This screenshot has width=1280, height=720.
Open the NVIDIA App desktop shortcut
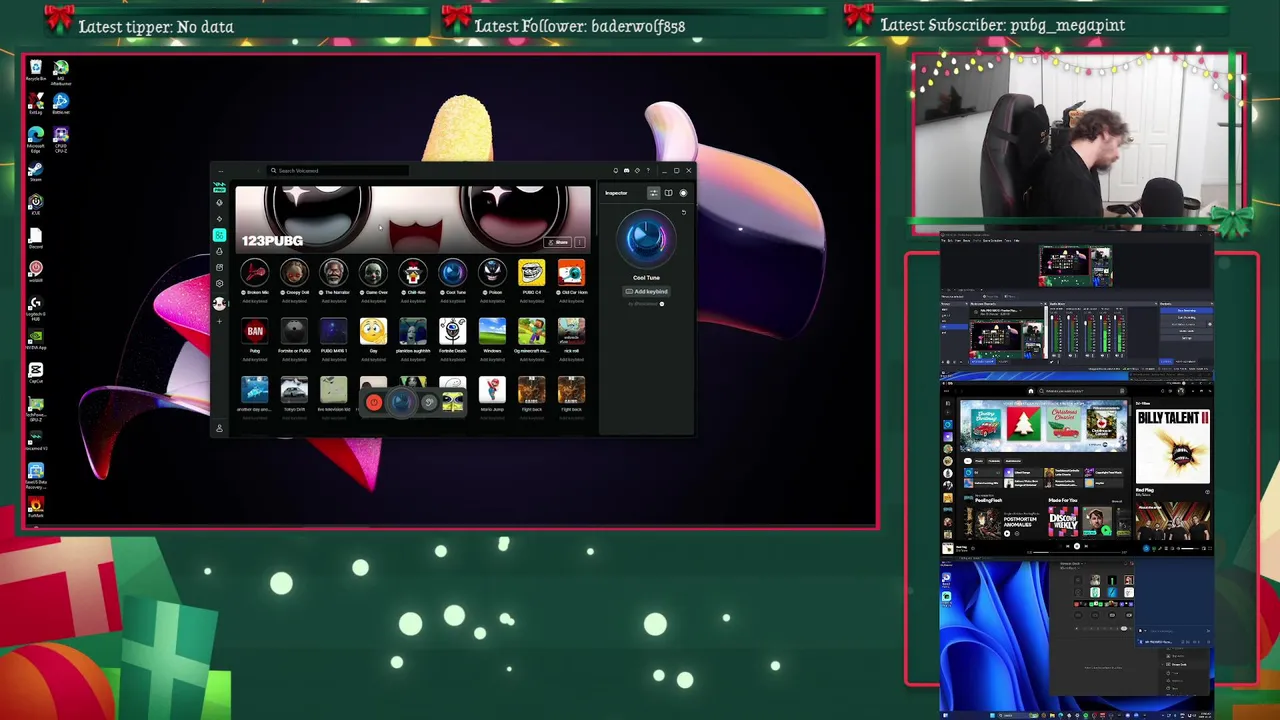(36, 339)
